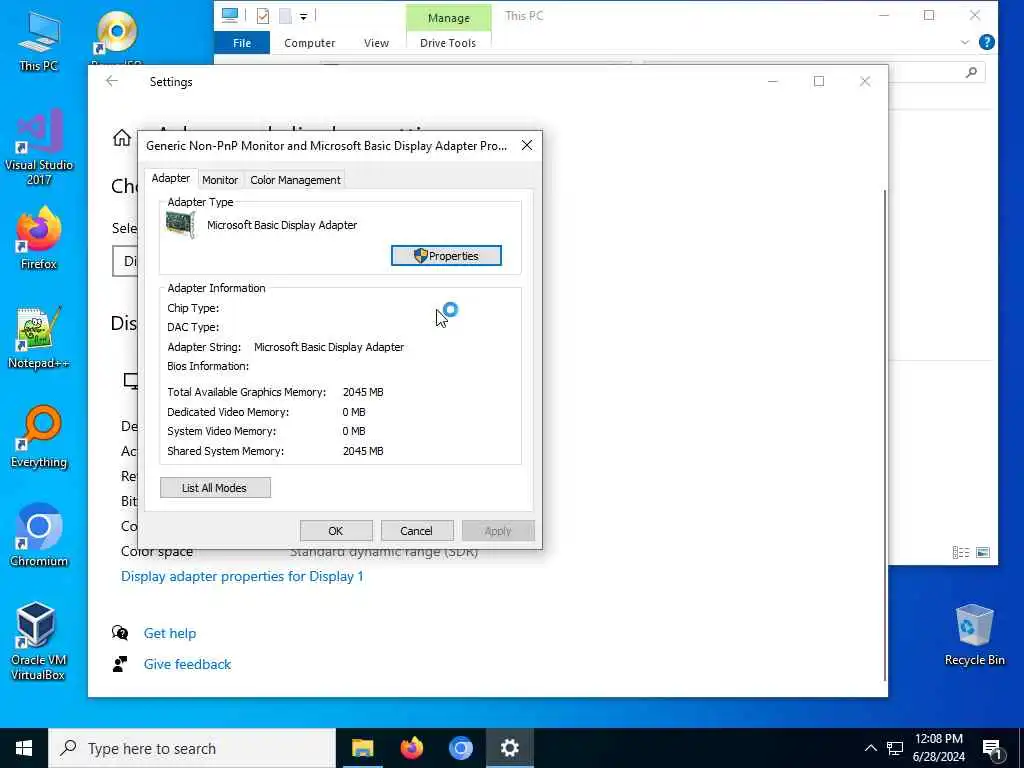Expand the File Explorer ribbon chevron
1024x768 pixels.
[x=965, y=42]
